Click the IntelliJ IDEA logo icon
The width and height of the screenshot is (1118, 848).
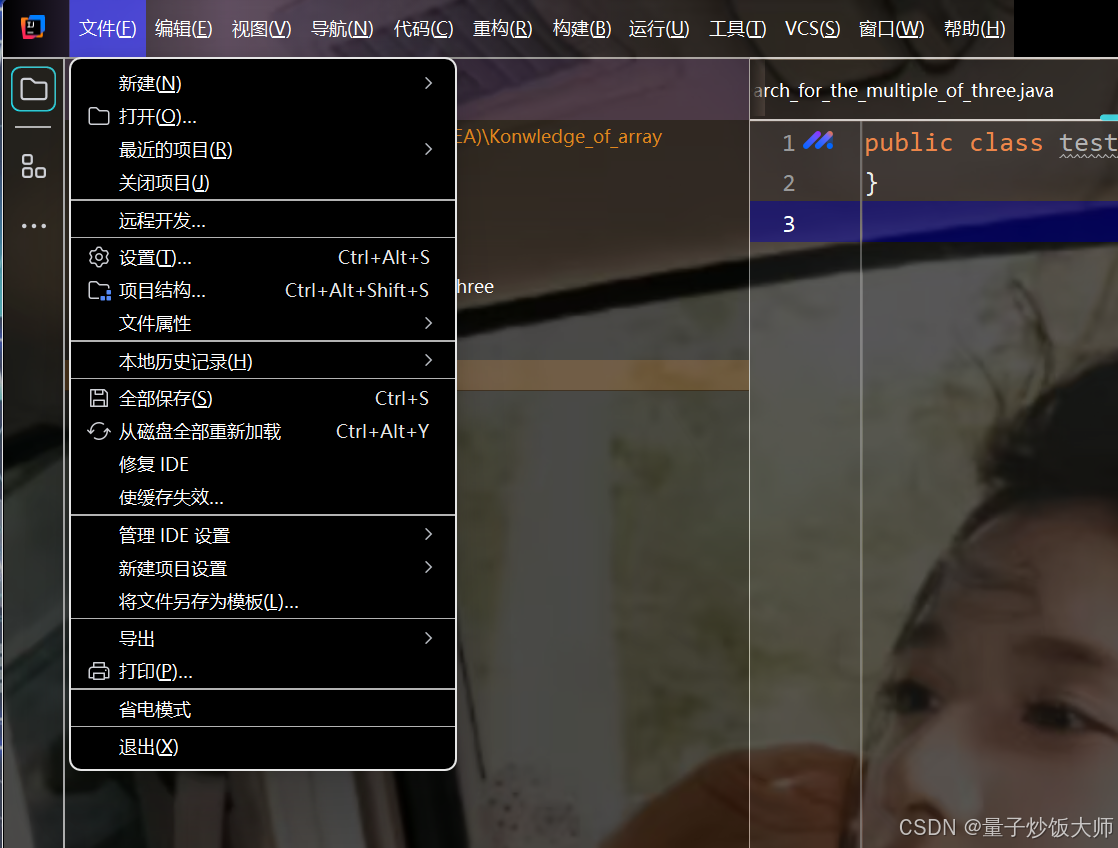33,27
